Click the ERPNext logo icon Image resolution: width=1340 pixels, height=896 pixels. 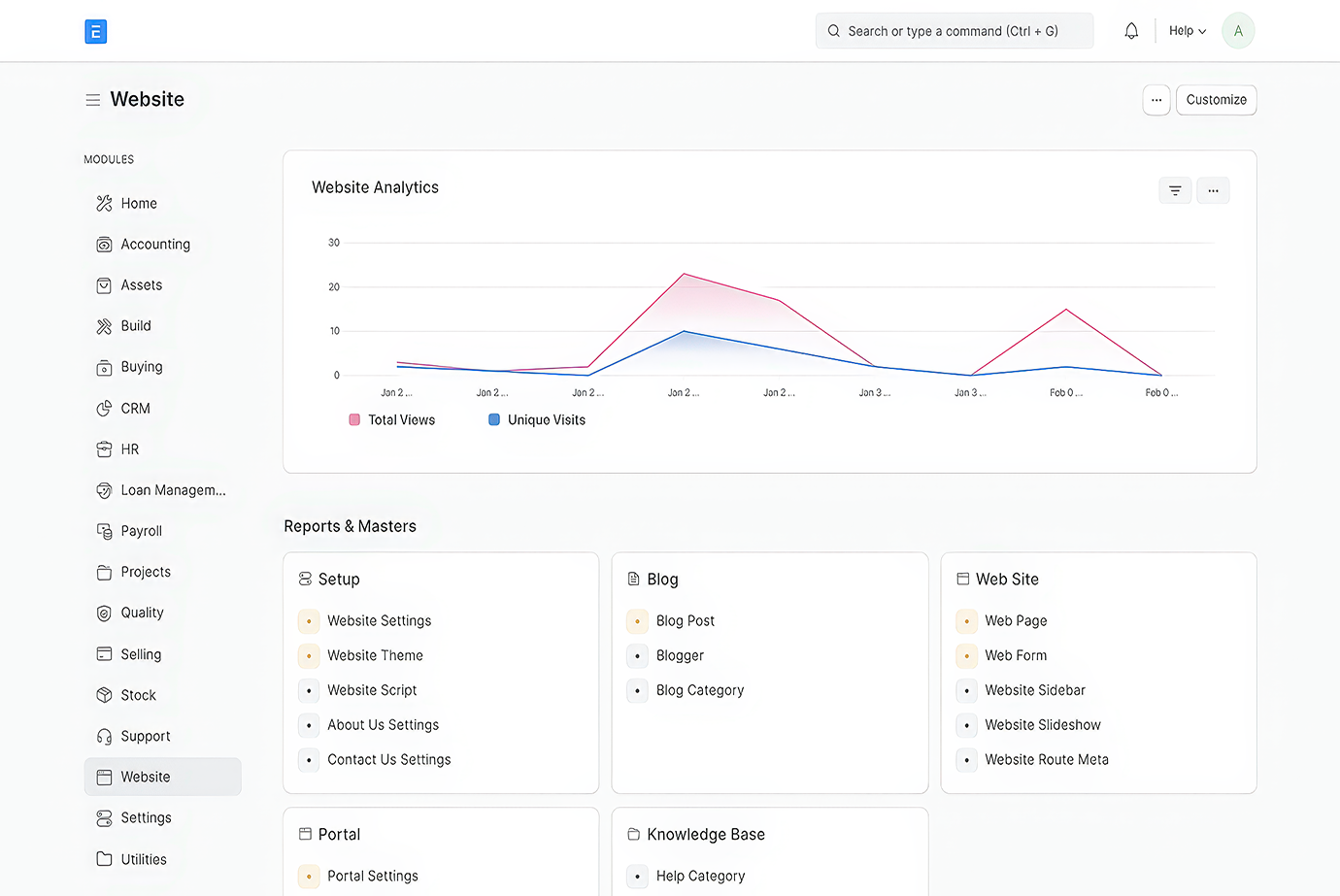95,32
